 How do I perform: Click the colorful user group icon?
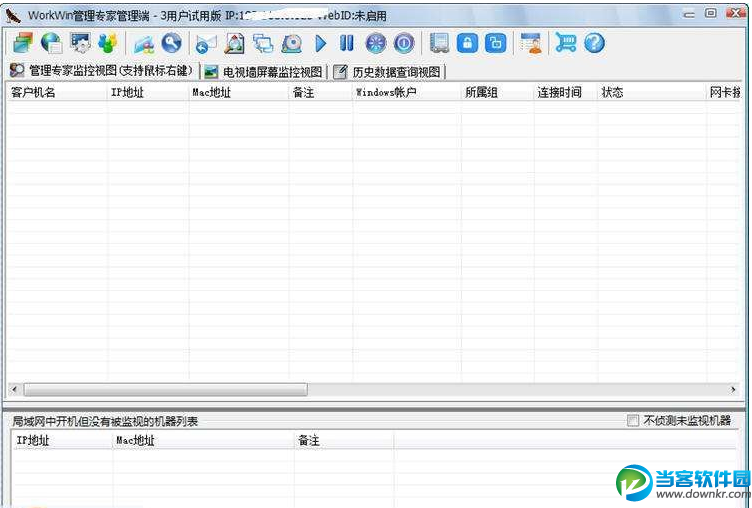click(108, 43)
